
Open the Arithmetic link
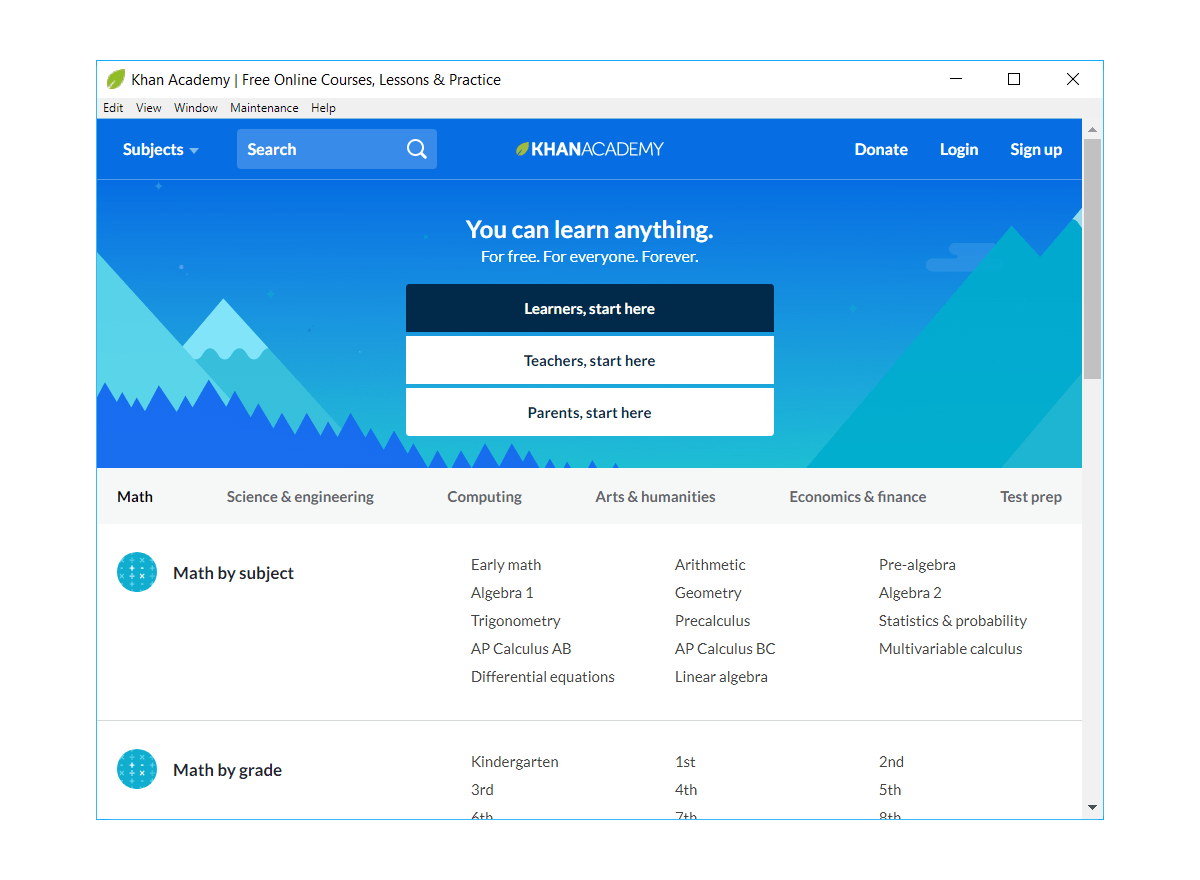(710, 565)
